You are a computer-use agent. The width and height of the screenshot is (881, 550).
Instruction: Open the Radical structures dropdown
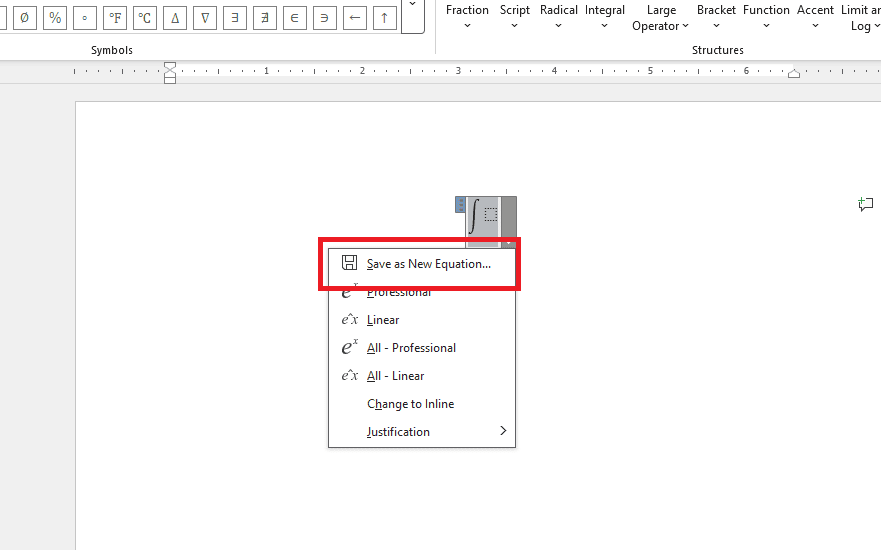pyautogui.click(x=558, y=17)
